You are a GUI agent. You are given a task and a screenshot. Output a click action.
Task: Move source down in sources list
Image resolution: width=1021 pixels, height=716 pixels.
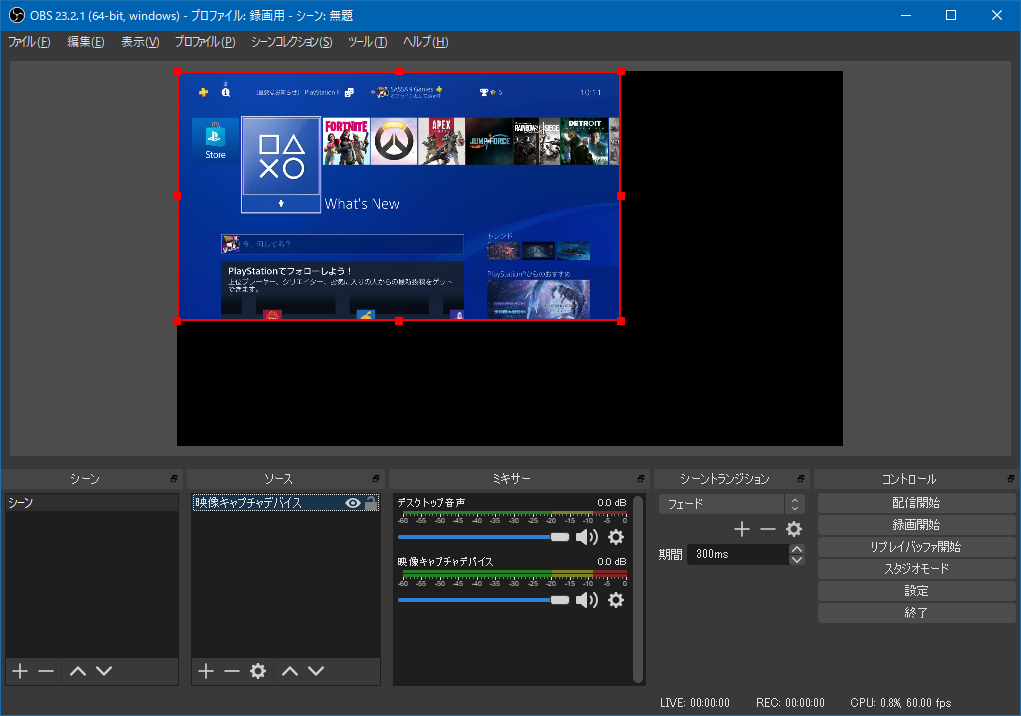[x=316, y=671]
